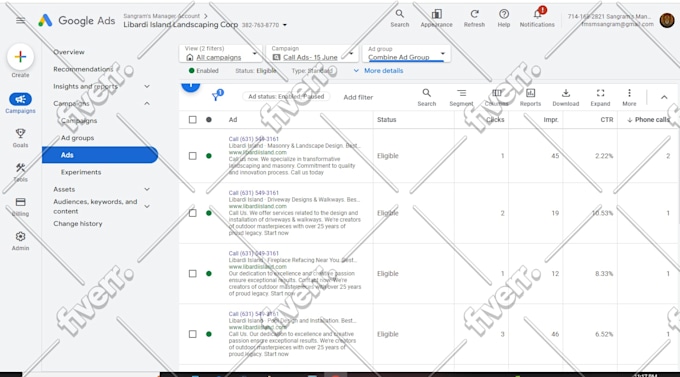Open the Driveway Designs ad headline link
Screen dimensions: 680x377
click(254, 193)
